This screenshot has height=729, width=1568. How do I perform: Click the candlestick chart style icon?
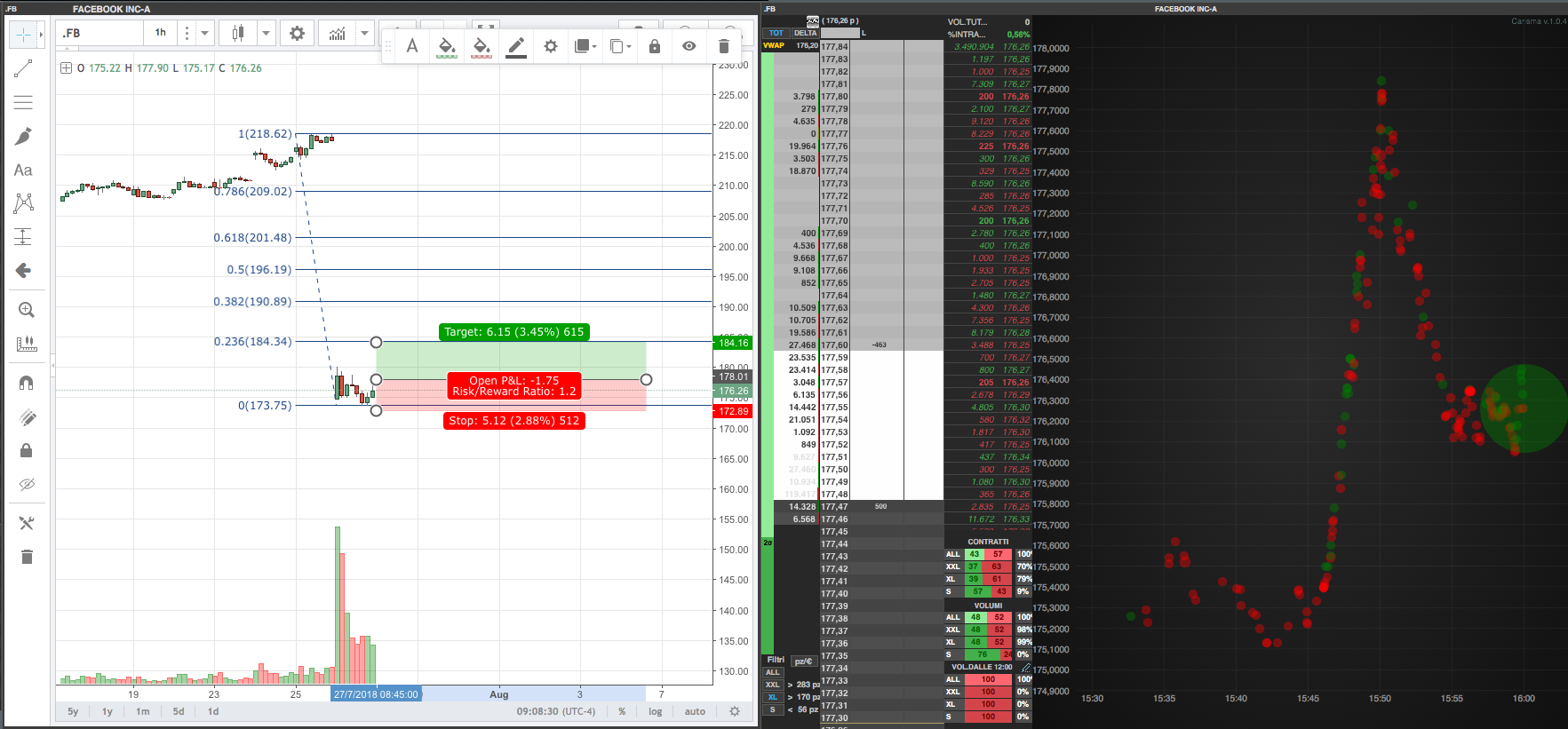point(238,33)
